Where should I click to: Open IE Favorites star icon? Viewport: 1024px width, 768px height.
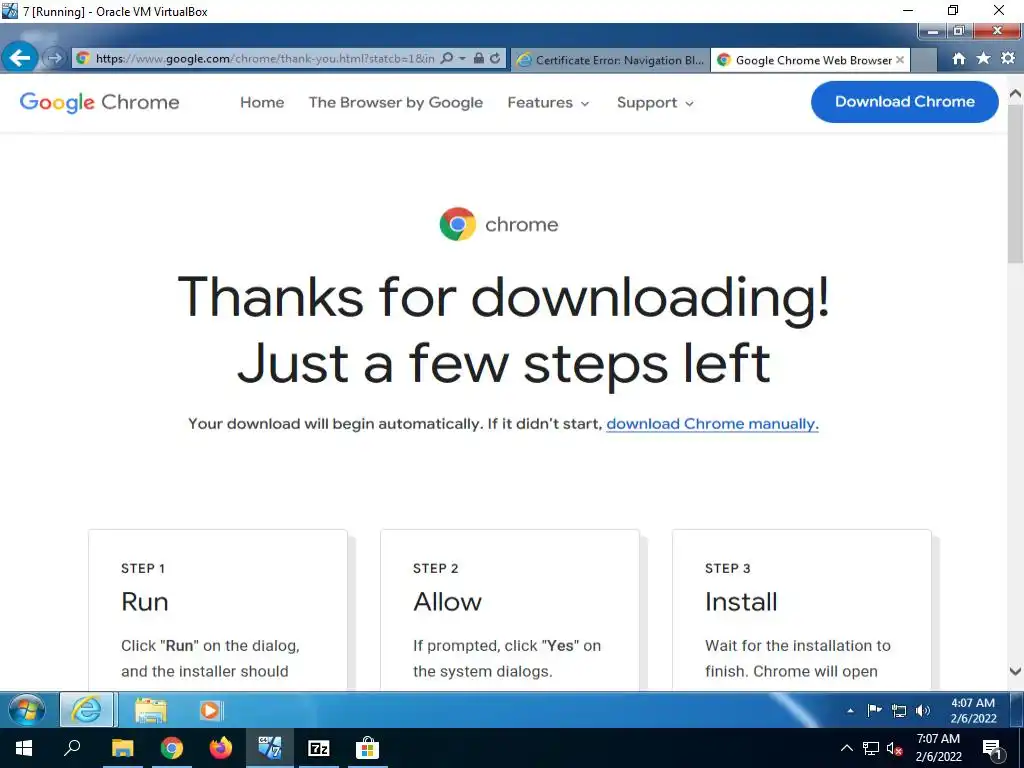pyautogui.click(x=983, y=58)
